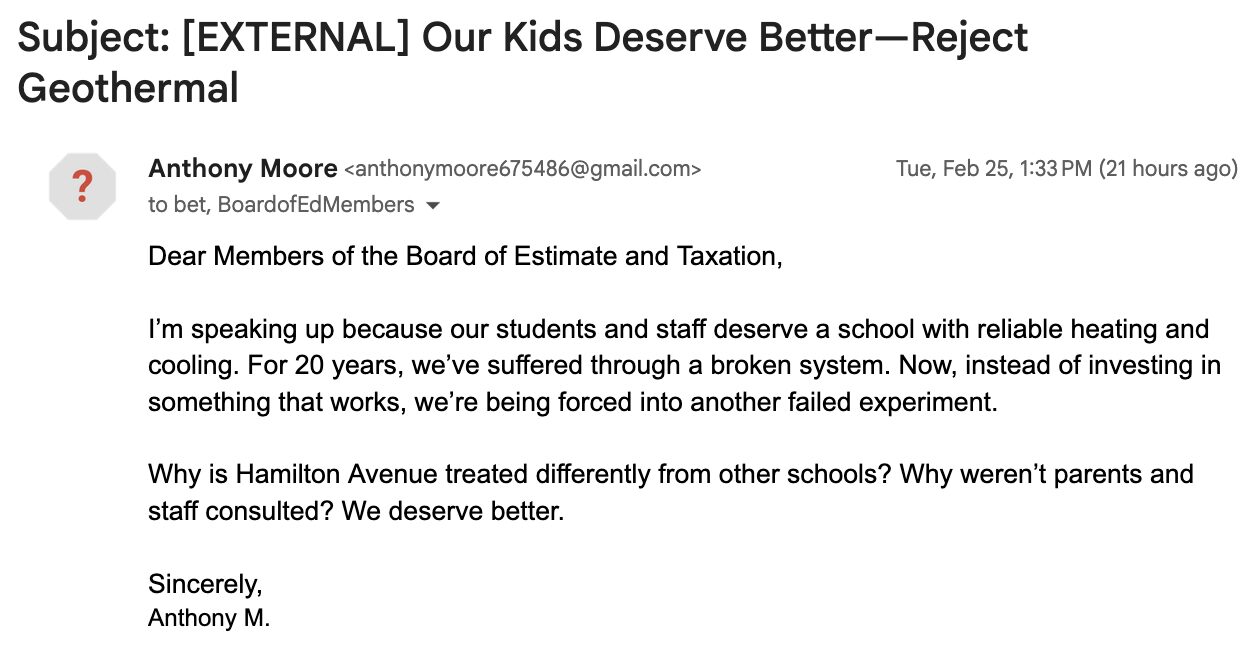
Task: Click the "Anthony M." signature
Action: (x=209, y=619)
